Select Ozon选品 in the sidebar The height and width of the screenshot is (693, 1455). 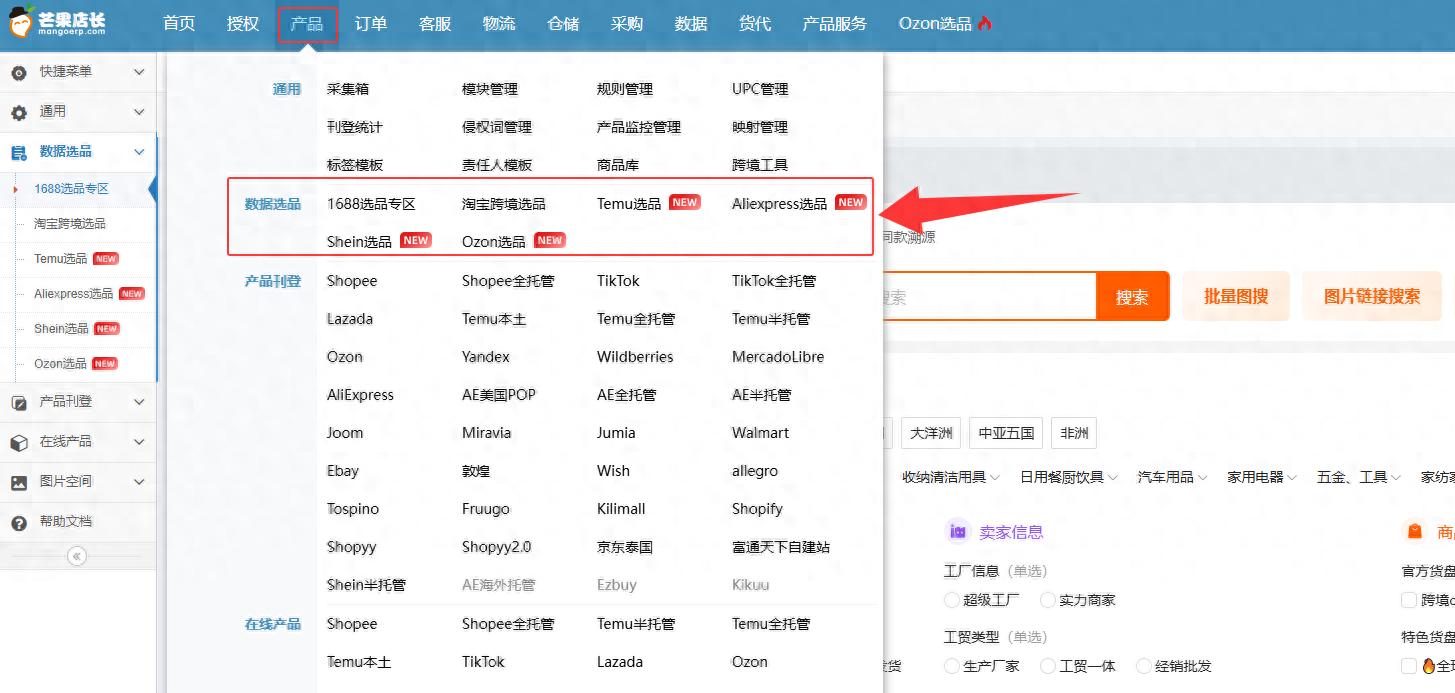coord(61,364)
